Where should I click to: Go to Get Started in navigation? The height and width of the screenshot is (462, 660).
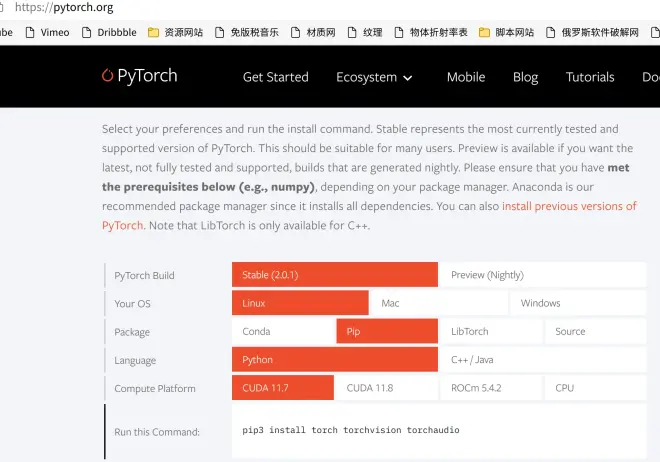[x=276, y=77]
